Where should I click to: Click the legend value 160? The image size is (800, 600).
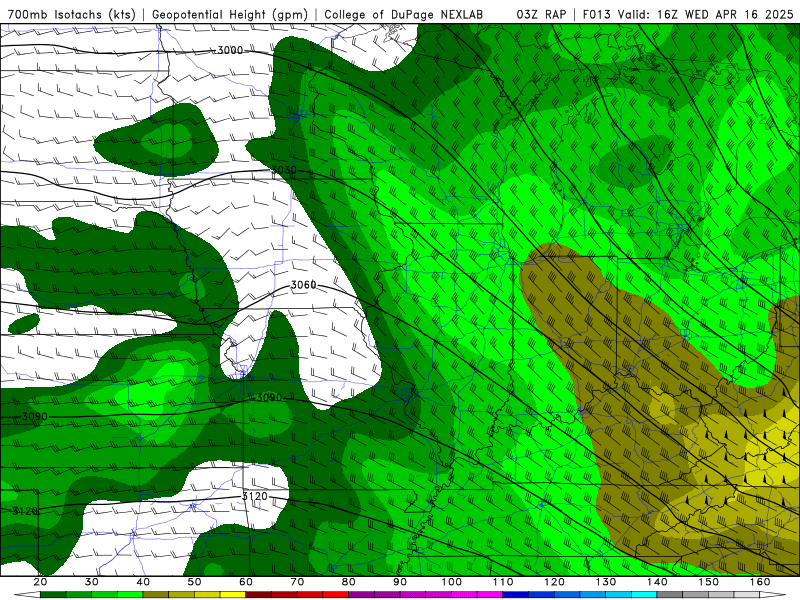click(760, 582)
